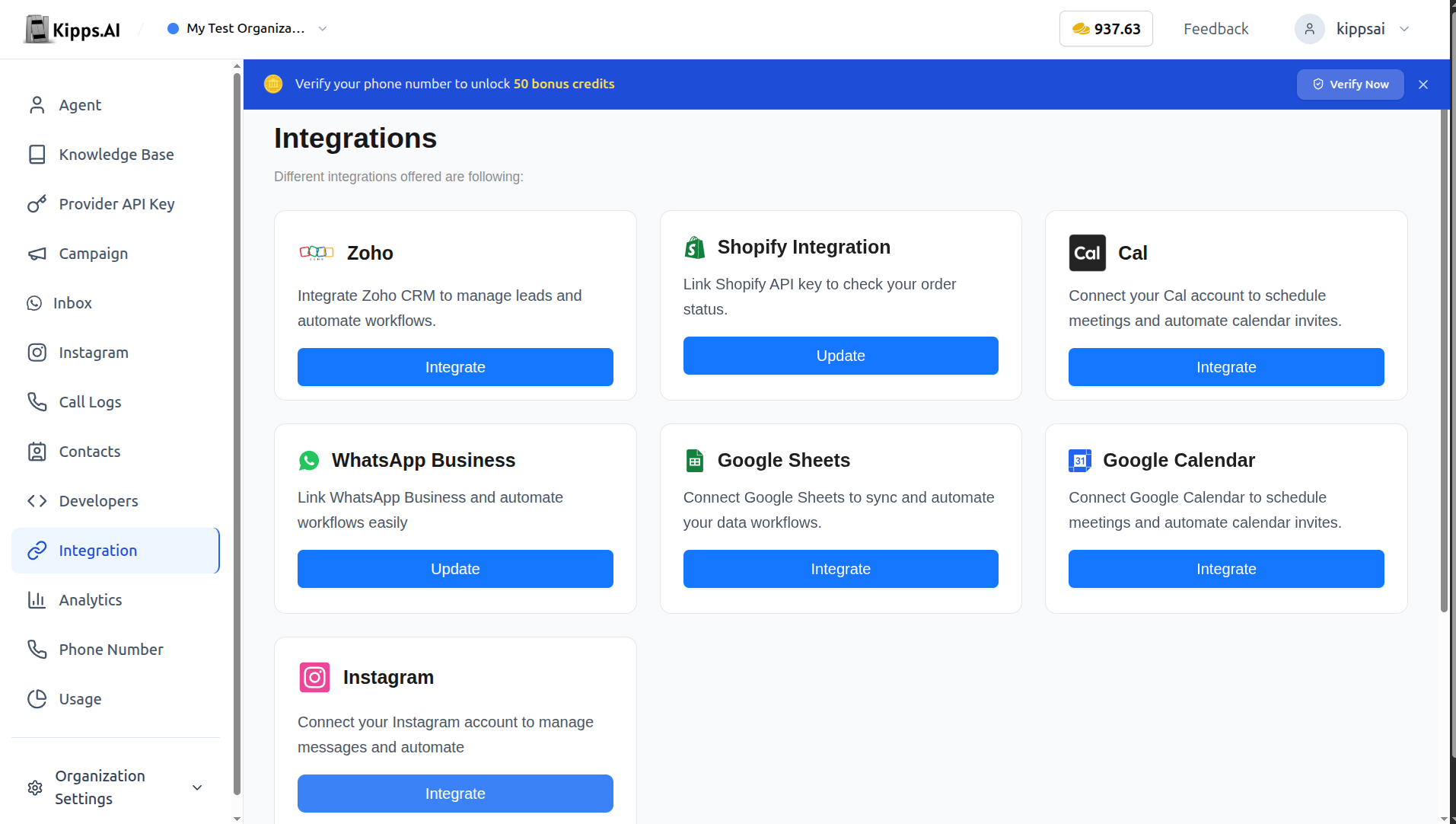Dismiss the phone verification banner

point(1423,85)
